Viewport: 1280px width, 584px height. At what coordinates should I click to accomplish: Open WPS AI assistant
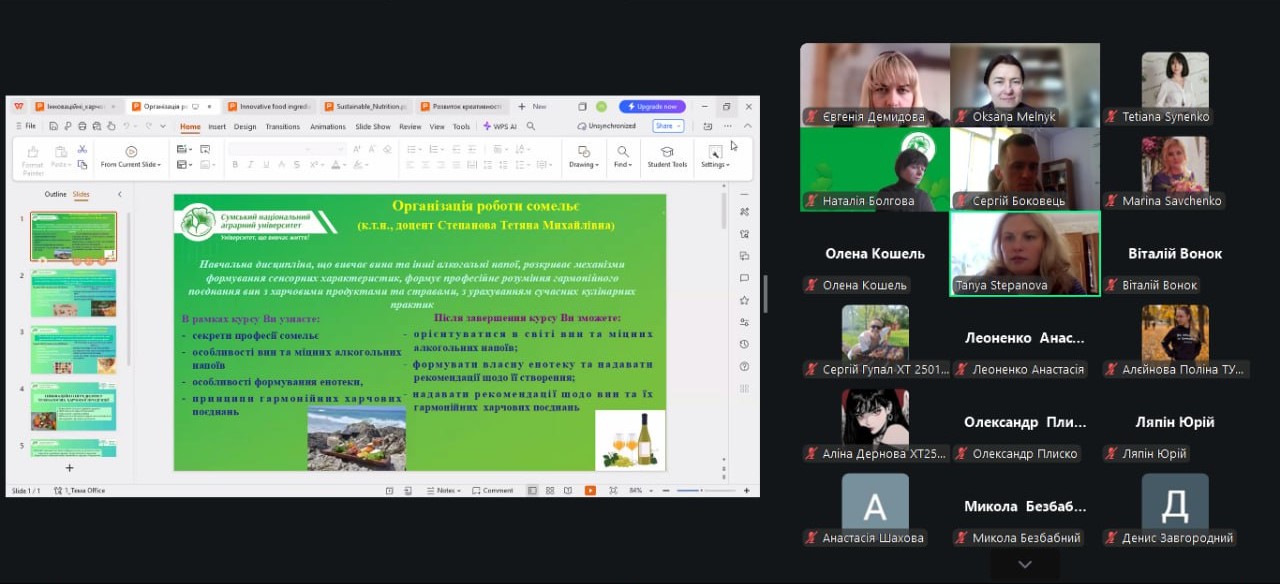tap(499, 127)
